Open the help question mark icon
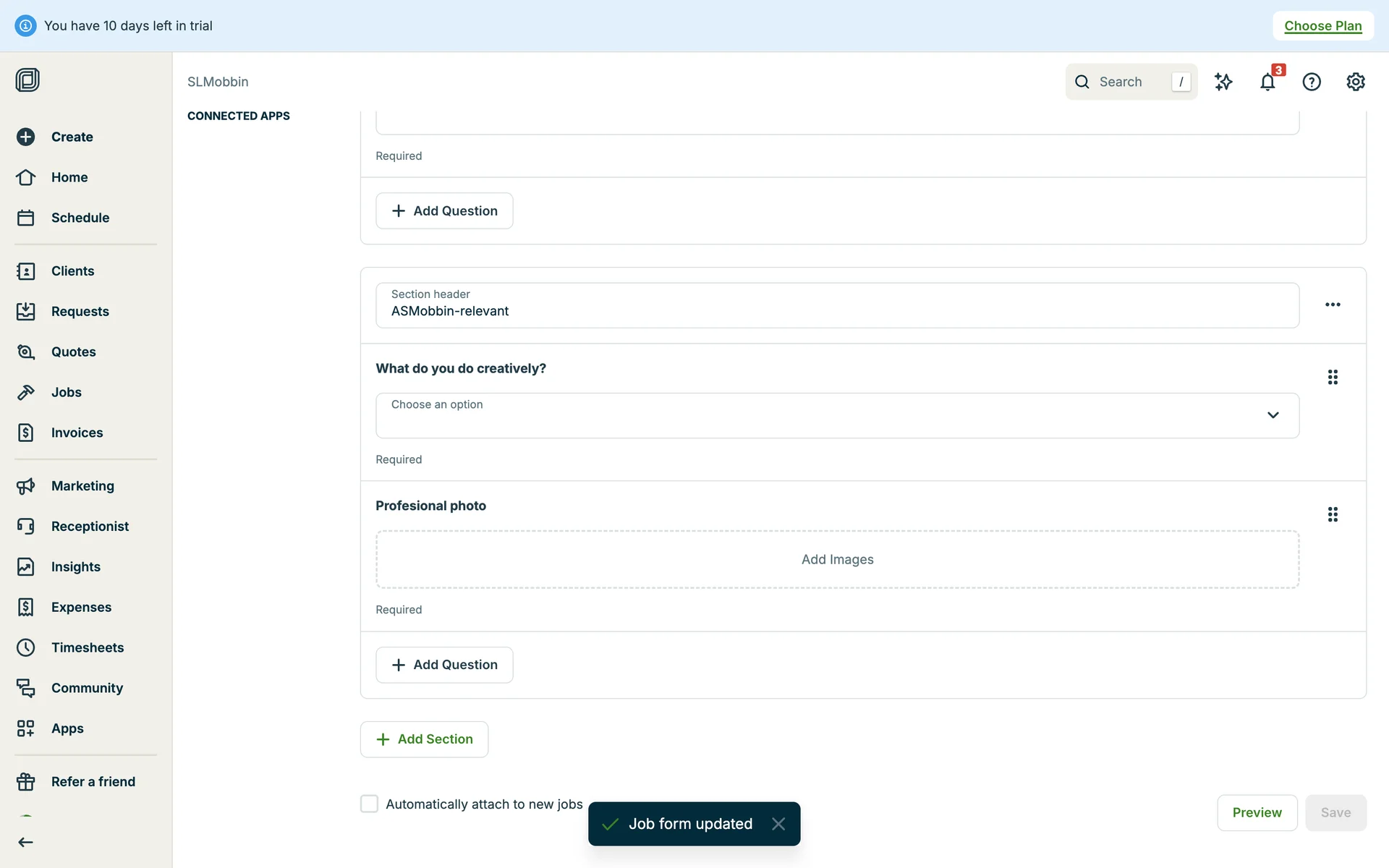Image resolution: width=1389 pixels, height=868 pixels. coord(1312,82)
